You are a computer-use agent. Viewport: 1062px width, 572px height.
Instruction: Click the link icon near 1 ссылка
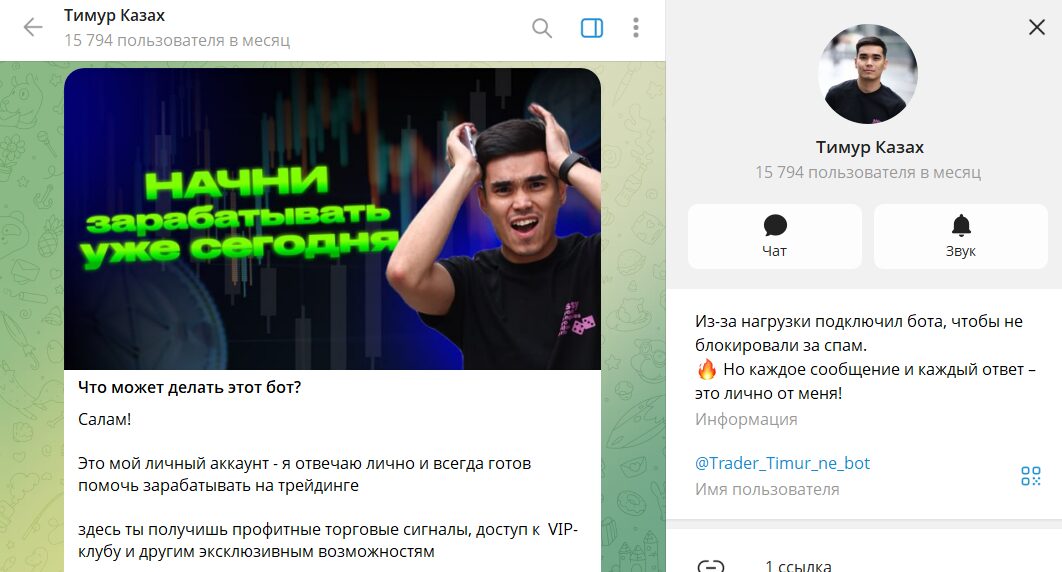coord(710,566)
